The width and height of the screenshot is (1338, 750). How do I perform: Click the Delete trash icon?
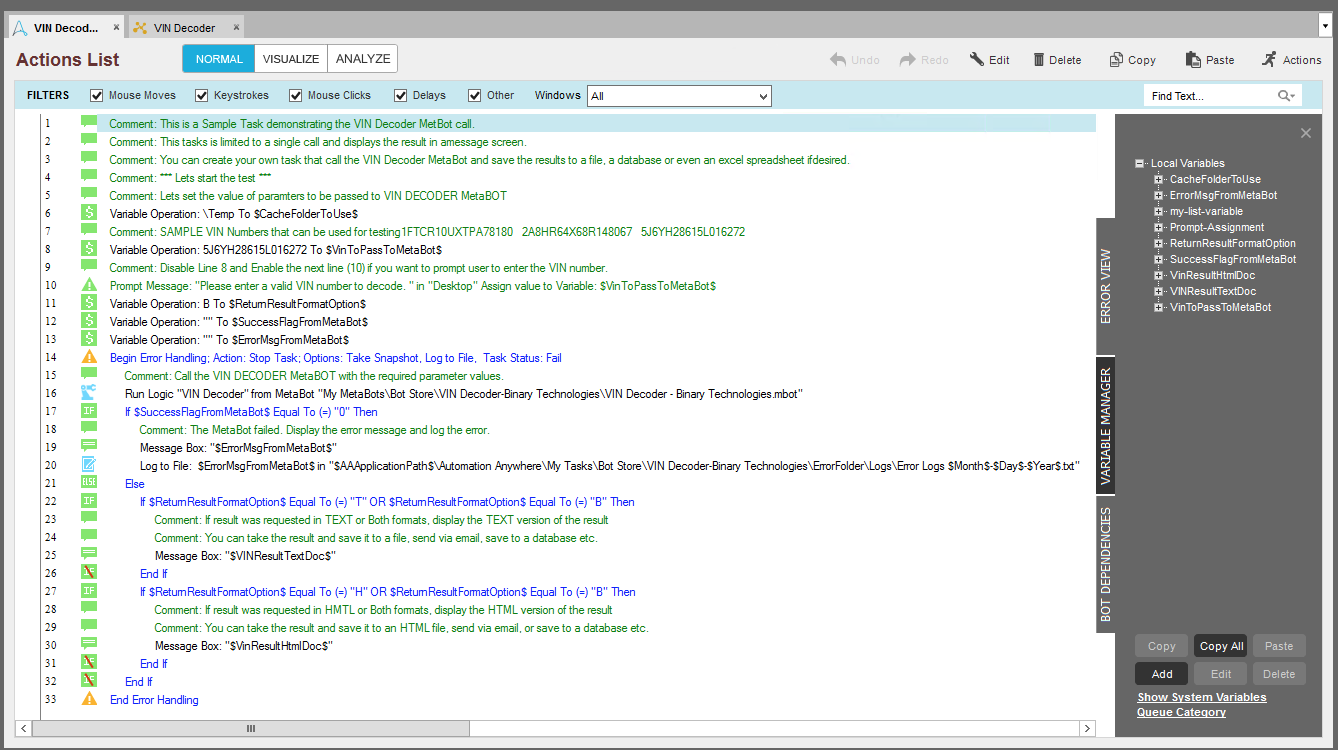coord(1039,60)
